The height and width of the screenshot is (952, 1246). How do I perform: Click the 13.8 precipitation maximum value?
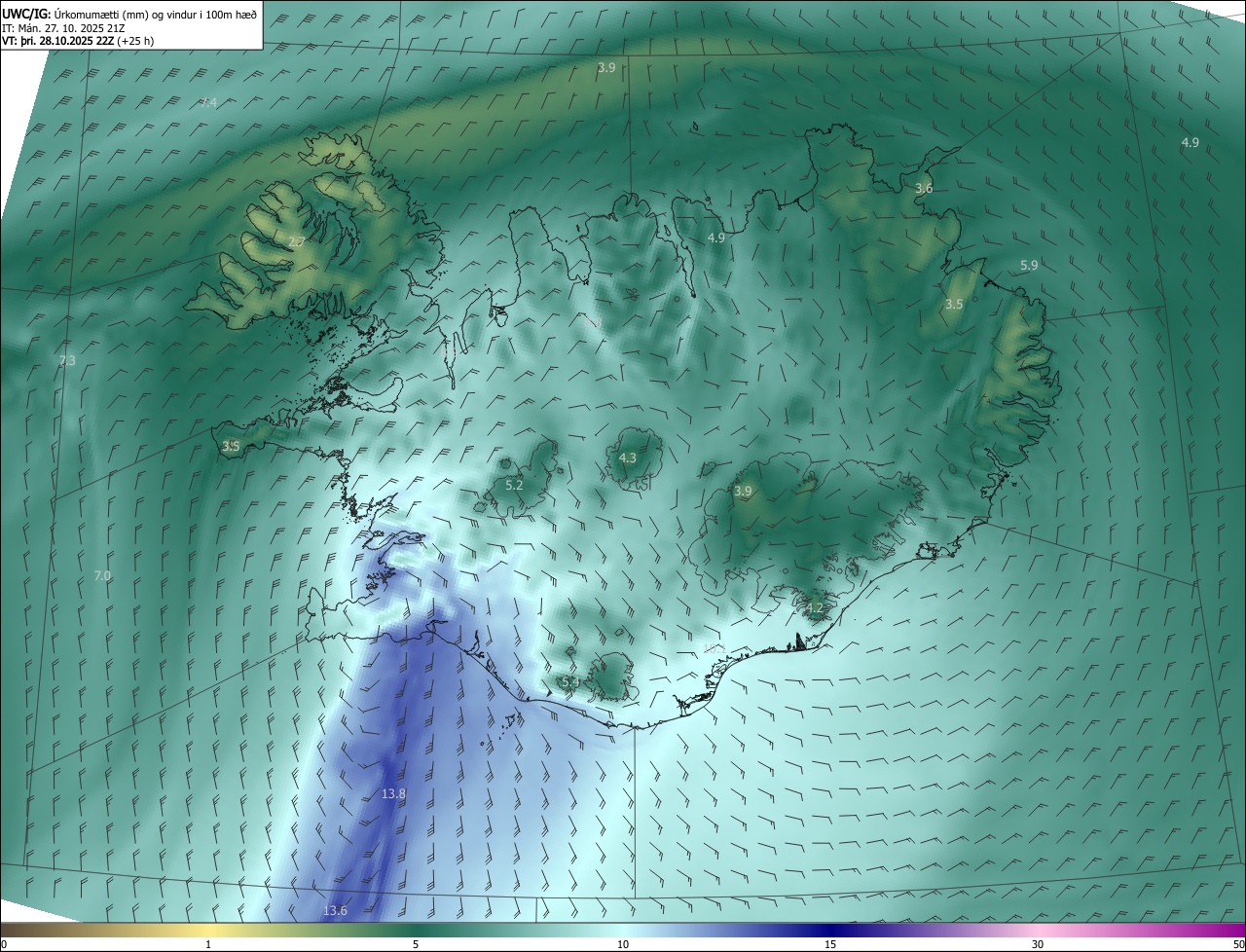click(x=393, y=794)
